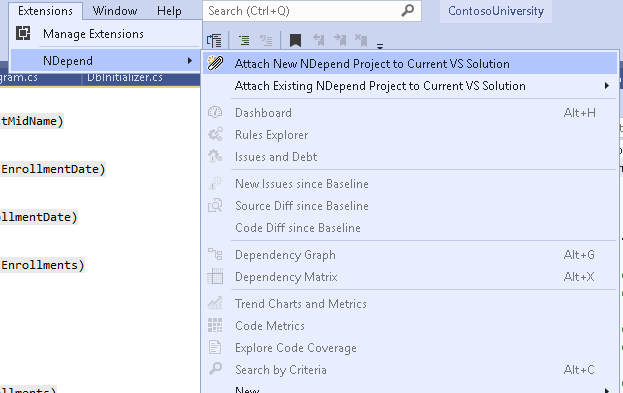Click the llmentDate) code text
The height and width of the screenshot is (393, 623).
tap(39, 217)
